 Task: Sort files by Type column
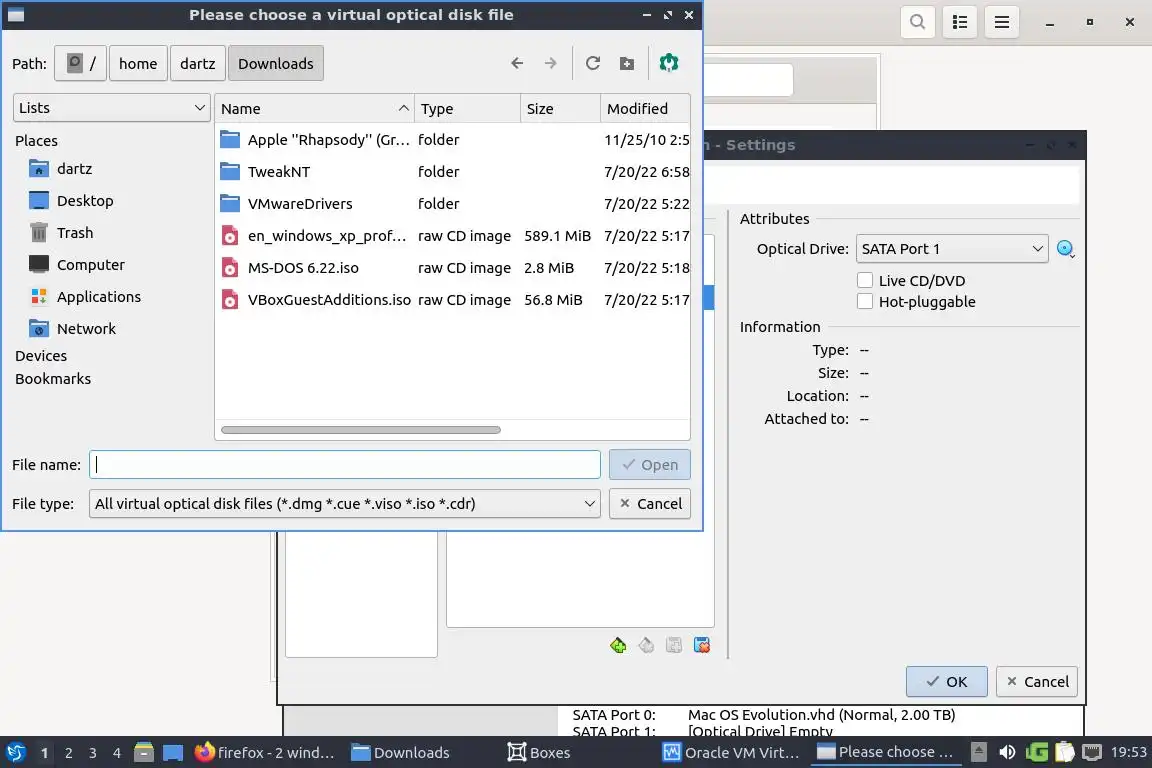(x=467, y=109)
